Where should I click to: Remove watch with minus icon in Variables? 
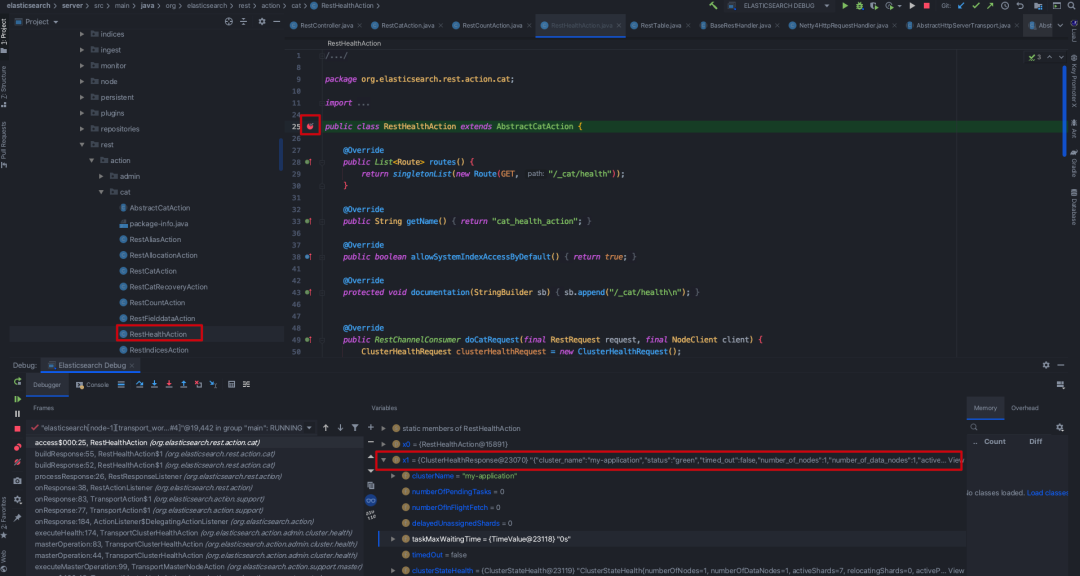pos(371,442)
